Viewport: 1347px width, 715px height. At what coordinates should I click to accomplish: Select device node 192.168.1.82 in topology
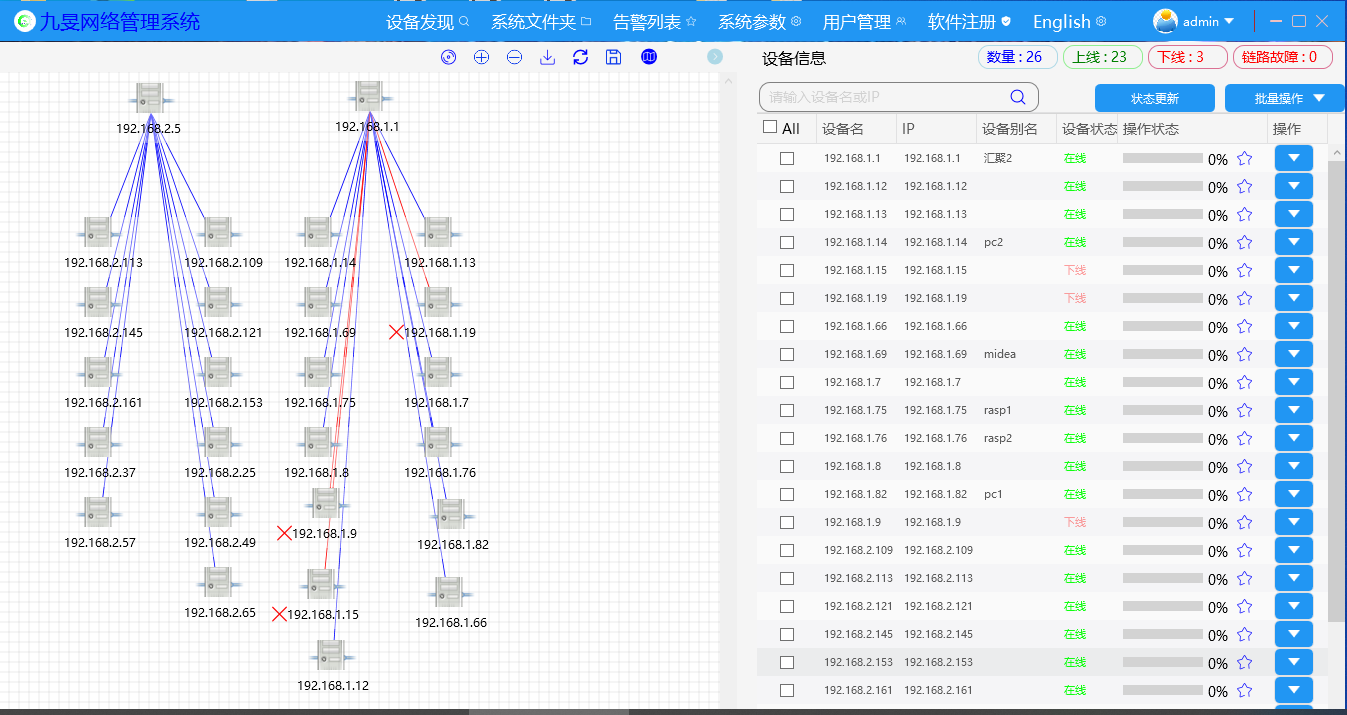coord(449,515)
